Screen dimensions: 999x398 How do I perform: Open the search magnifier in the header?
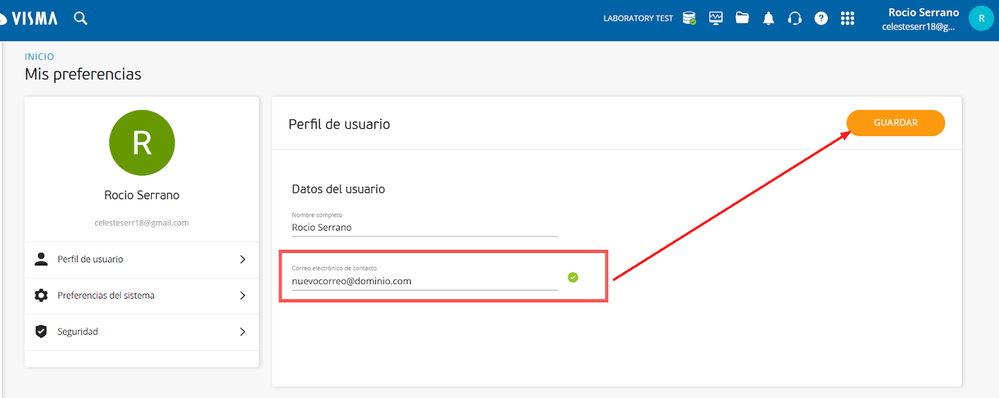pos(80,18)
